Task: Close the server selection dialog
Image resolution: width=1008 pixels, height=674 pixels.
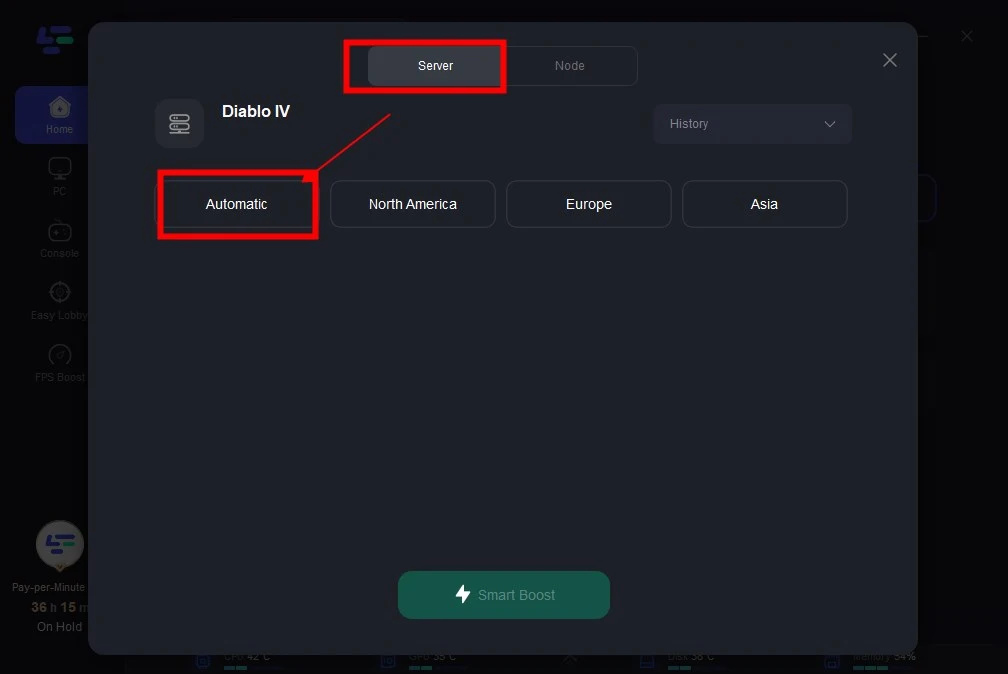Action: point(890,60)
